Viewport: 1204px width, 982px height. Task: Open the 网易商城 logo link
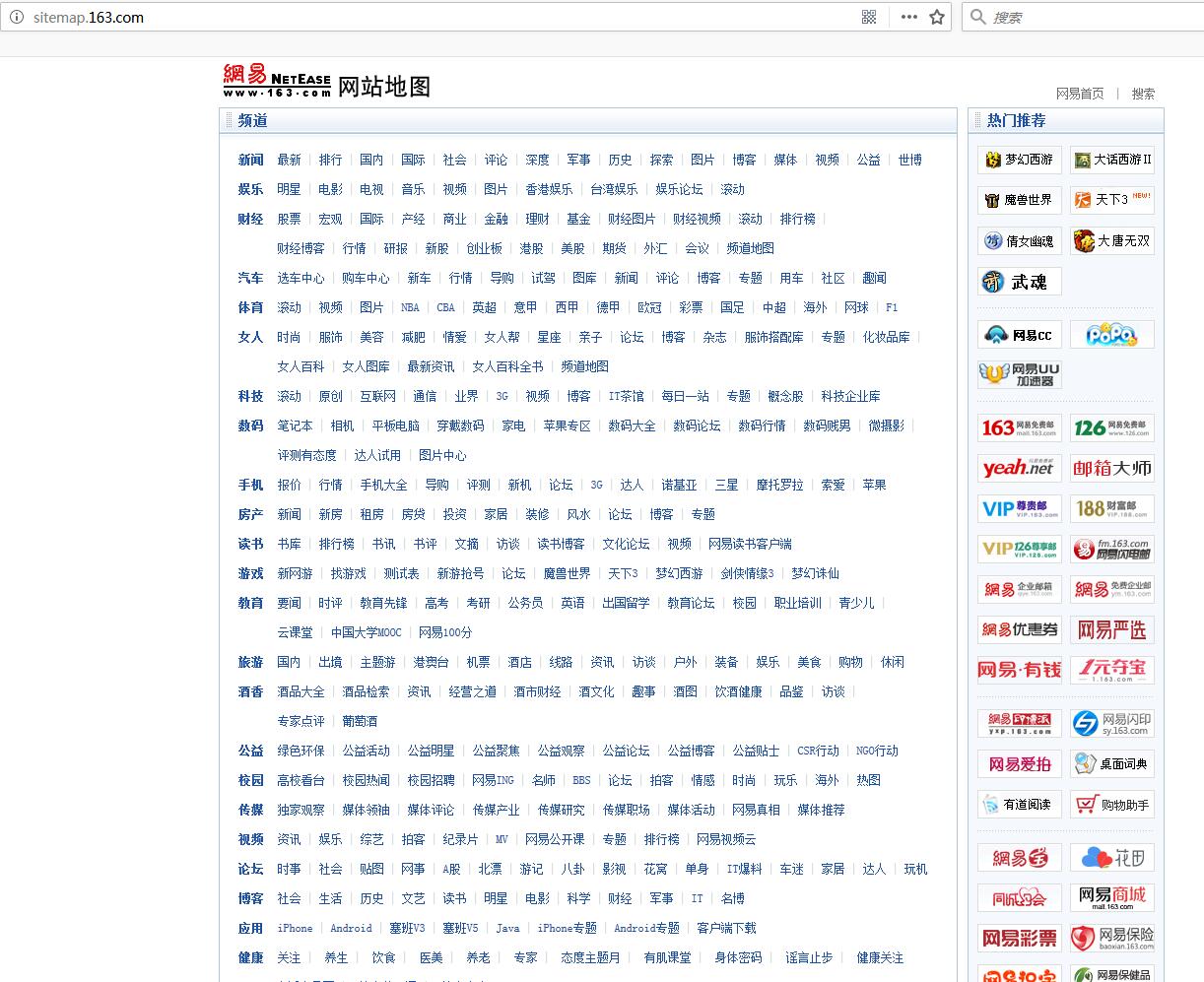[1112, 898]
